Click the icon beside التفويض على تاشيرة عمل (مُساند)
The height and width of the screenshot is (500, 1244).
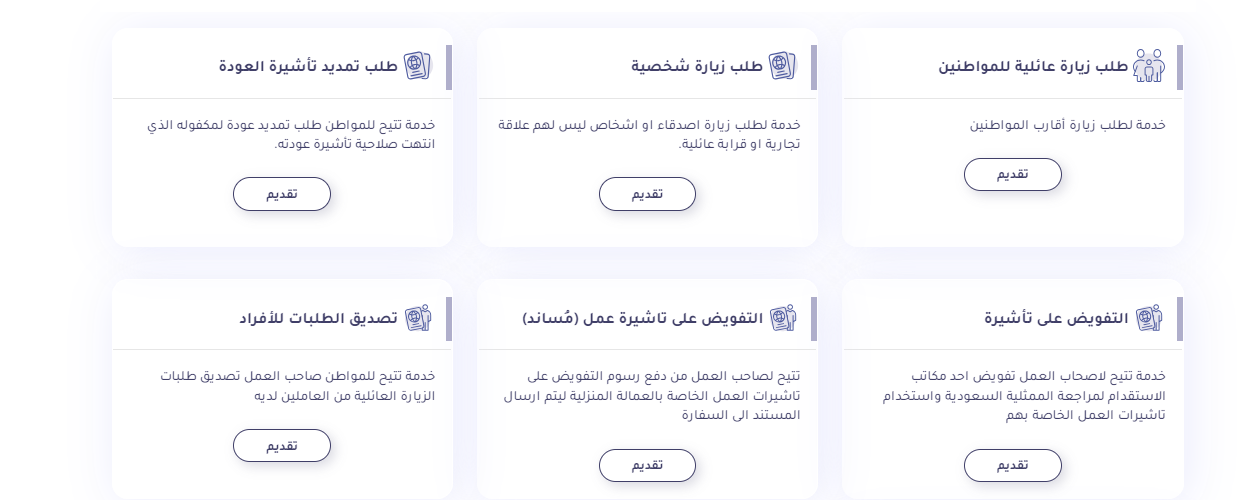coord(783,318)
